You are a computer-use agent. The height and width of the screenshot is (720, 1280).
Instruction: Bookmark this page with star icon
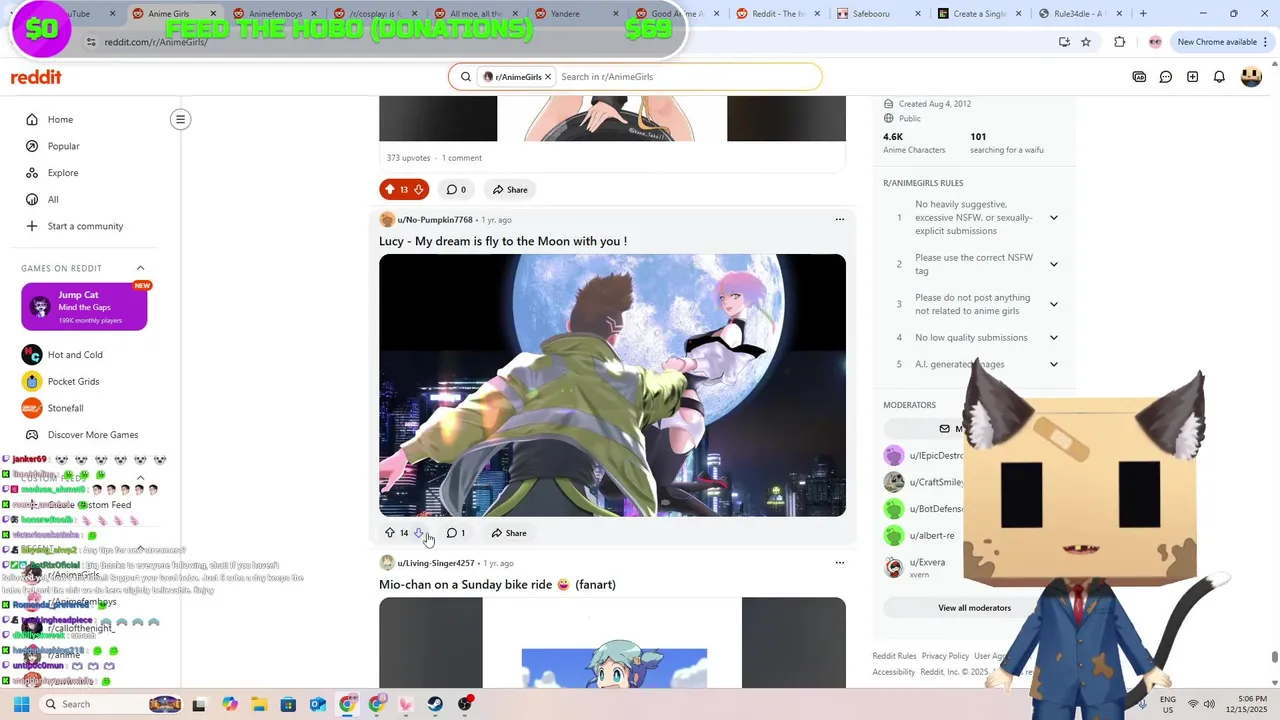pyautogui.click(x=1086, y=42)
